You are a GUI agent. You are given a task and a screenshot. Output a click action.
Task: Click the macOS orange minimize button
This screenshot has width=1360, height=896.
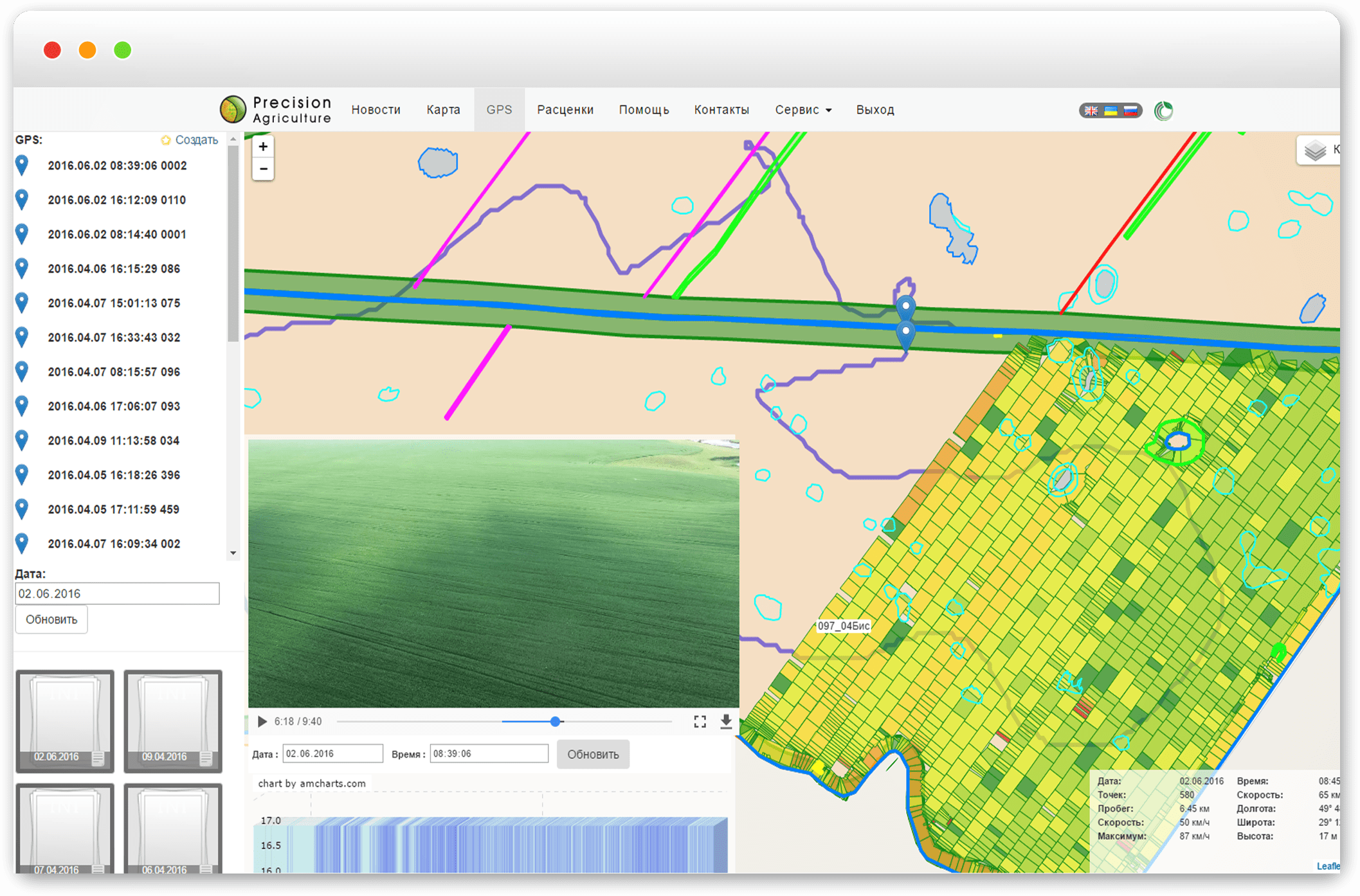coord(87,50)
